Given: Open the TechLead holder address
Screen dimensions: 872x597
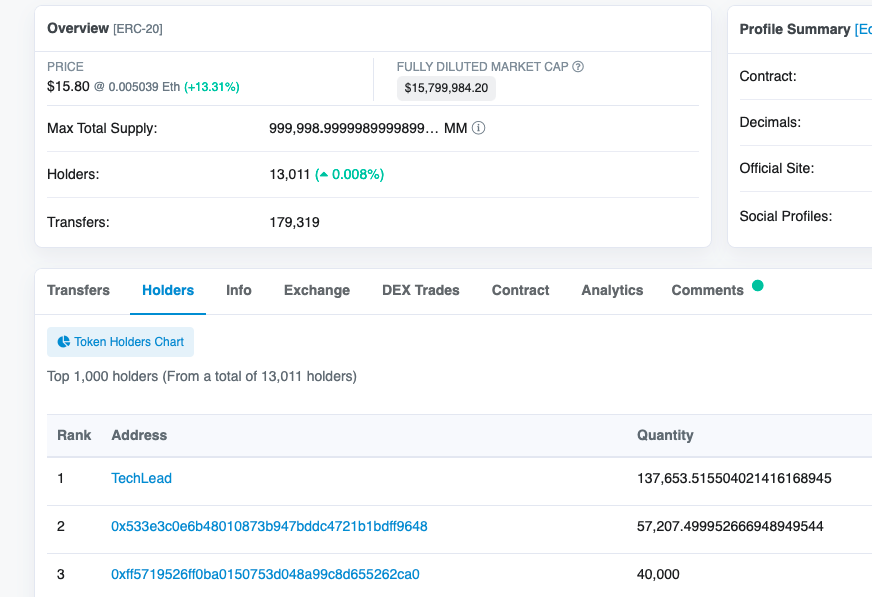Looking at the screenshot, I should click(x=141, y=478).
